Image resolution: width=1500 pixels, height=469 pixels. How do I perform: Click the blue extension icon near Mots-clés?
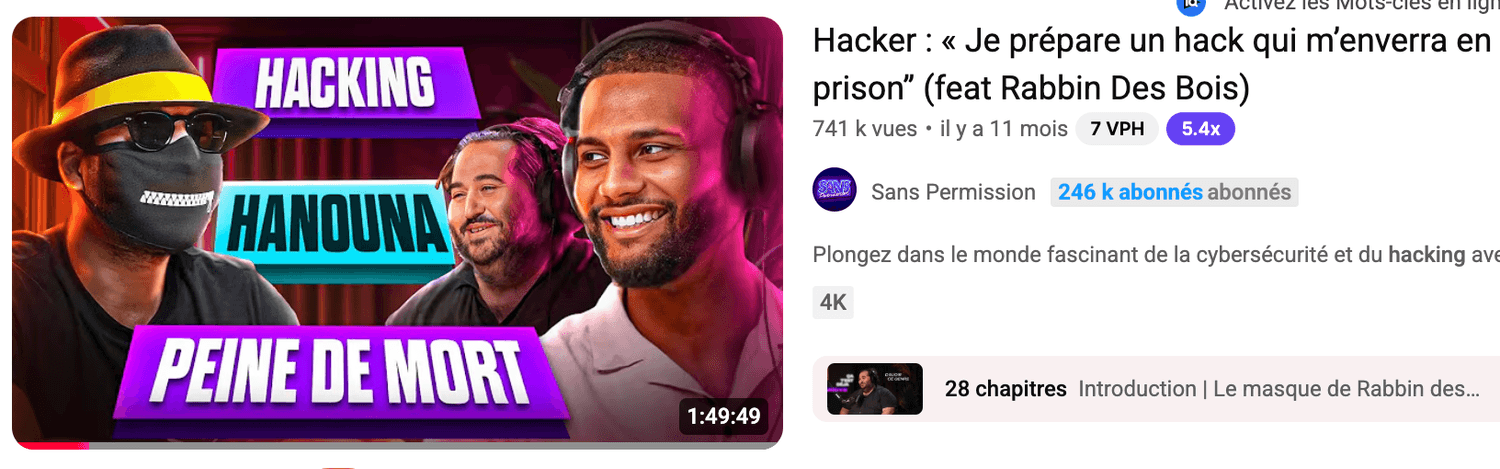click(1191, 5)
